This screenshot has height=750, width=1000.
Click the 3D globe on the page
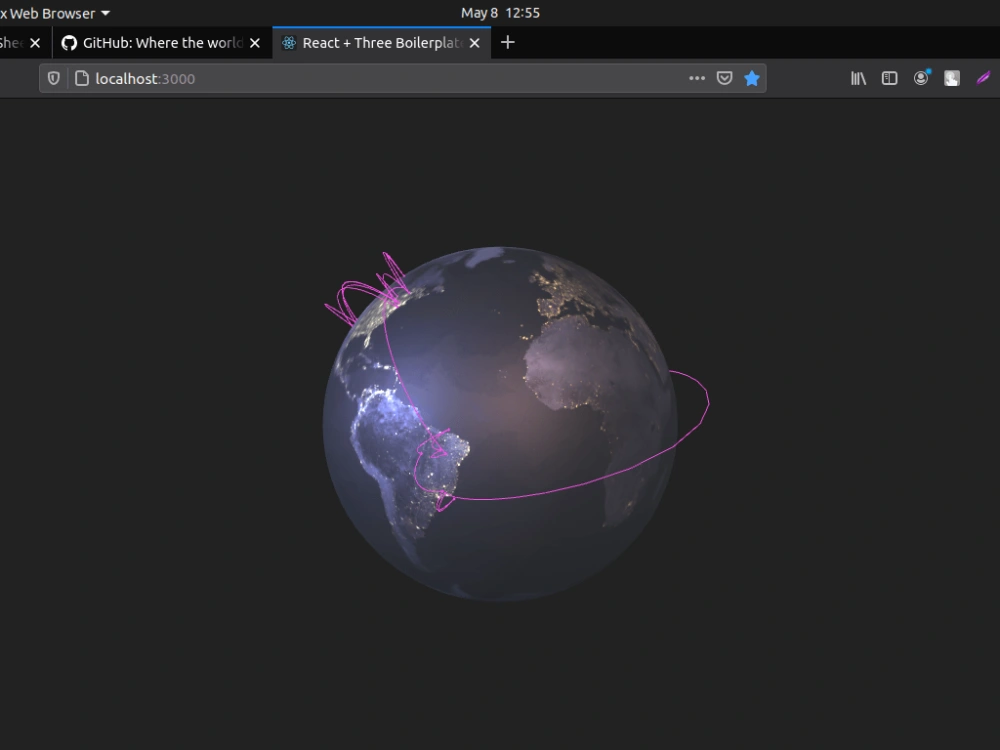coord(500,423)
